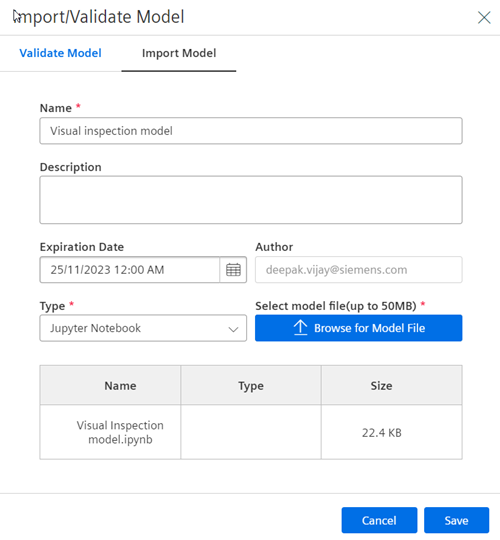Click Browse for Model File button
This screenshot has height=540, width=500.
point(358,328)
